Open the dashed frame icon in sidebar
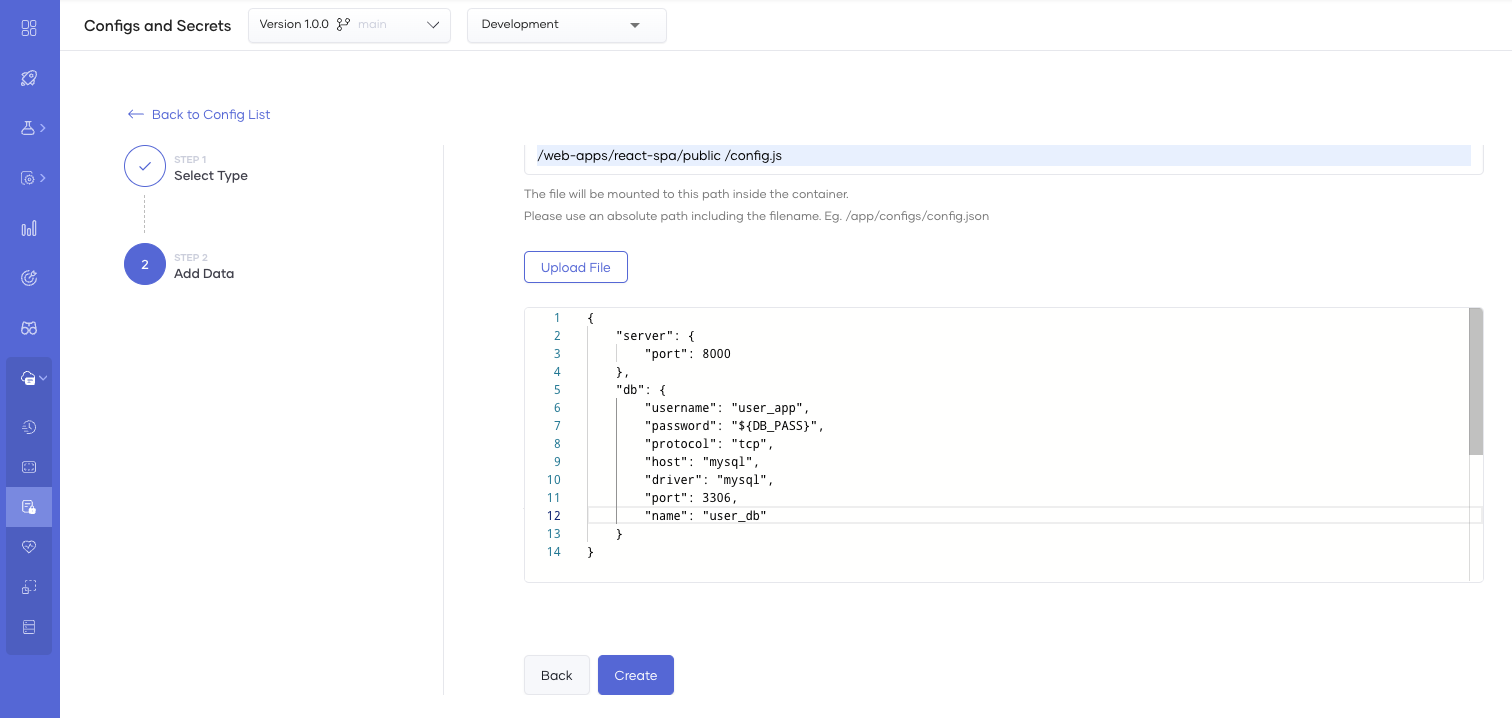The image size is (1512, 718). [29, 467]
